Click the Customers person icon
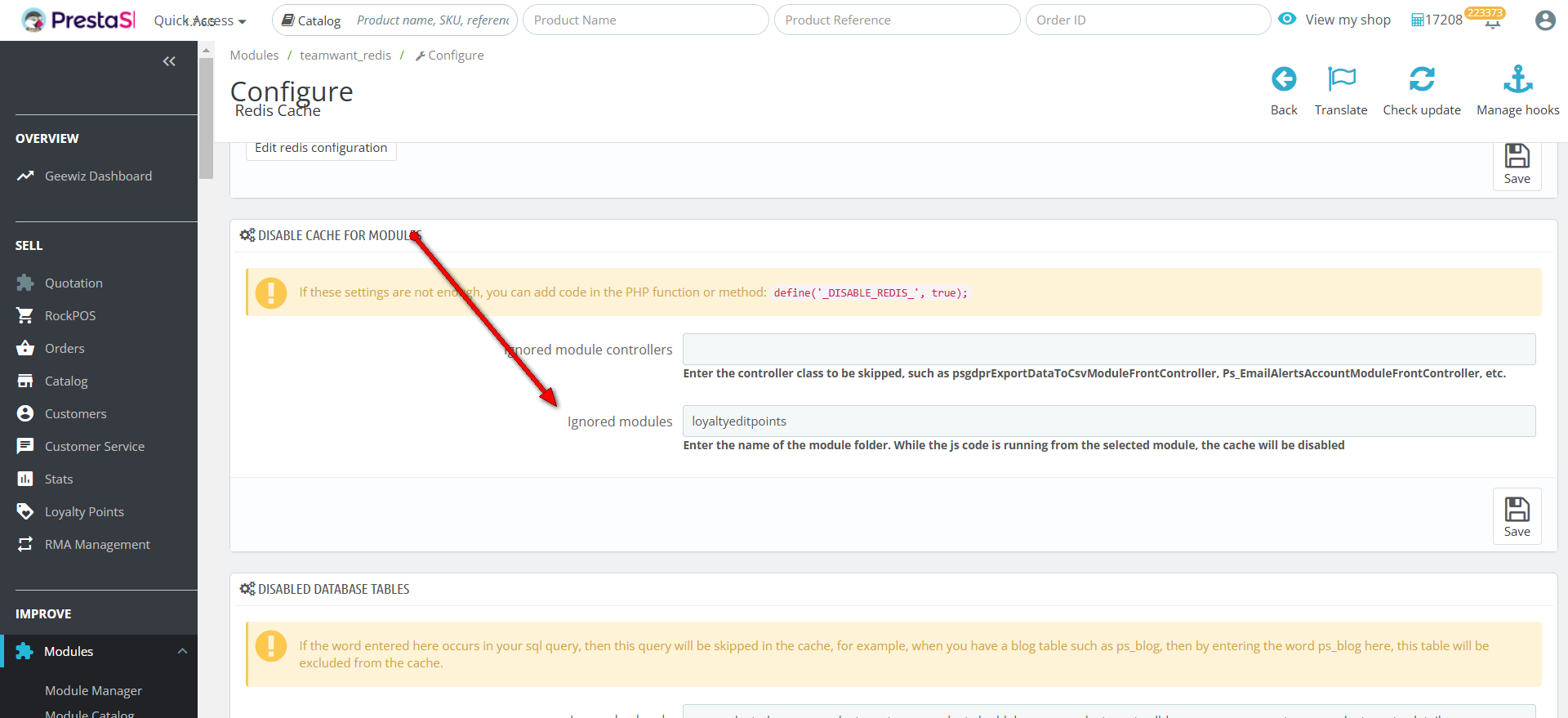Image resolution: width=1568 pixels, height=718 pixels. coord(25,413)
